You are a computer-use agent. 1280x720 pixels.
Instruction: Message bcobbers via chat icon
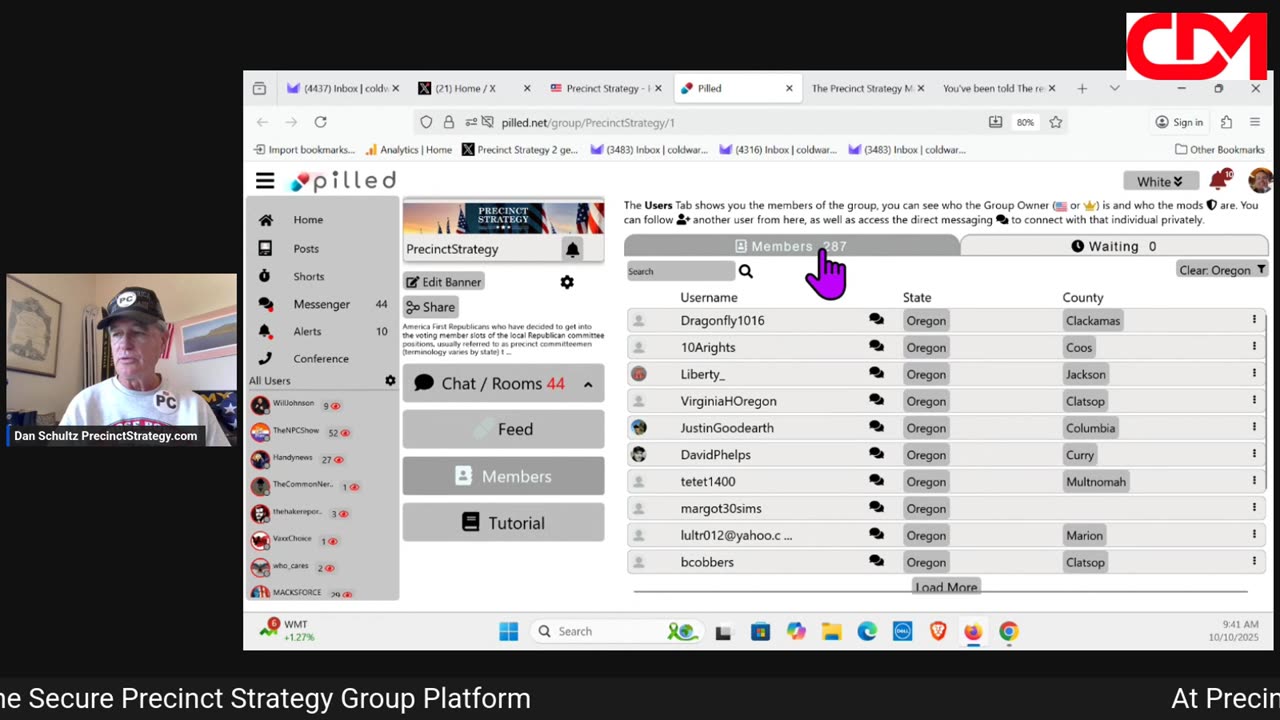[876, 562]
